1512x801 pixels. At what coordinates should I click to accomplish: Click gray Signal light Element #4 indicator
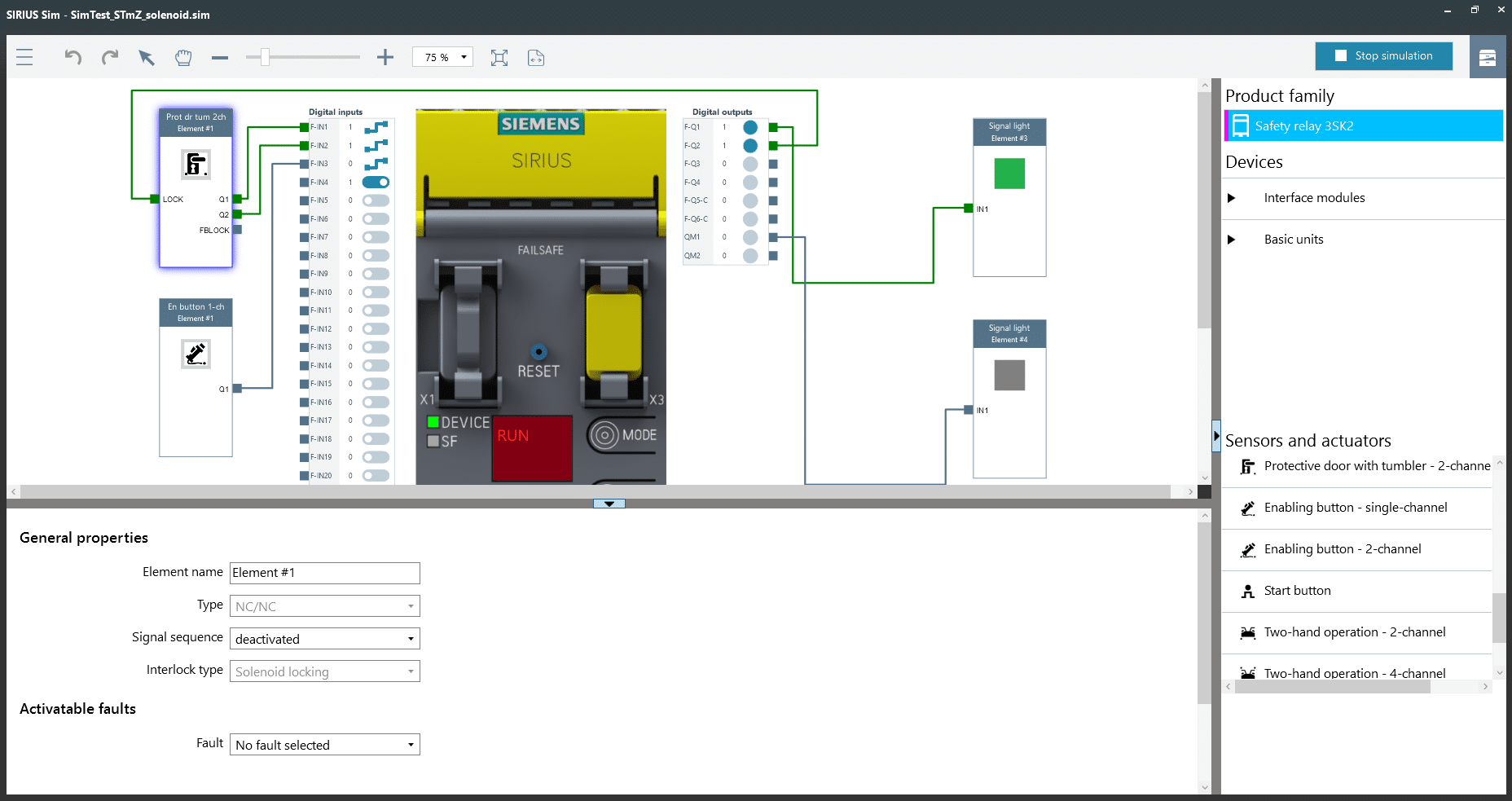1009,375
